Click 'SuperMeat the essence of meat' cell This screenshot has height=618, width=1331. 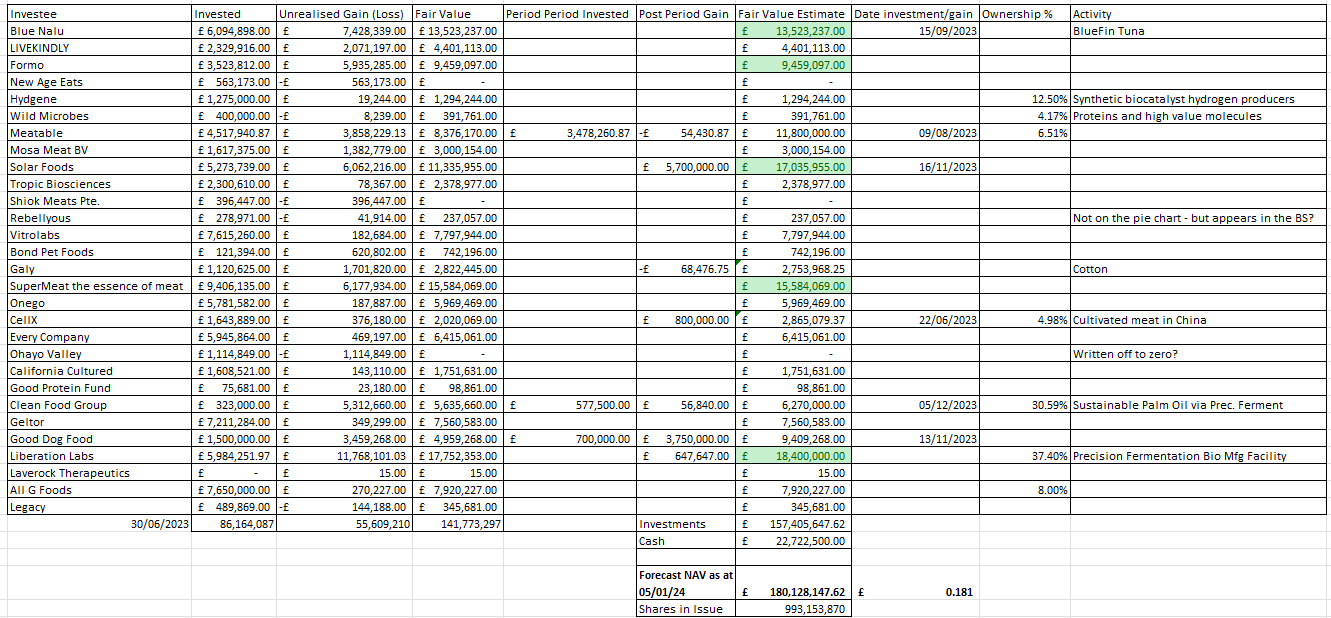pyautogui.click(x=99, y=286)
